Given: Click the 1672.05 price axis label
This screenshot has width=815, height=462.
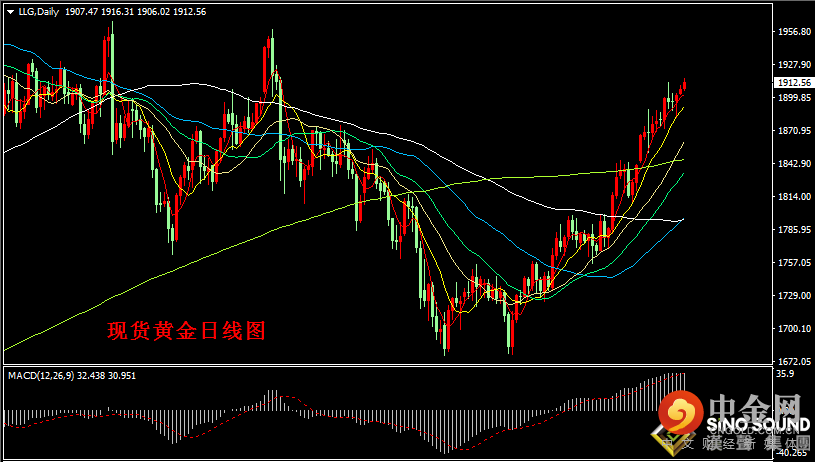Looking at the screenshot, I should 794,361.
